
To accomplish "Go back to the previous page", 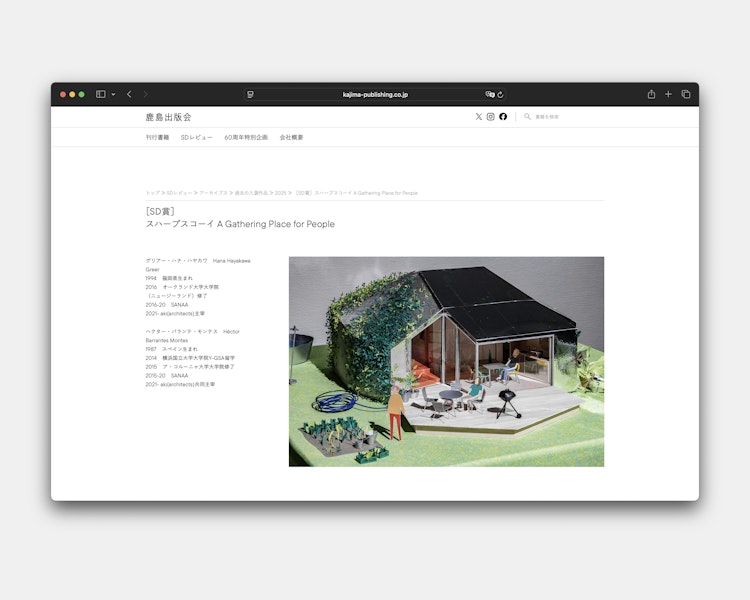I will click(x=129, y=94).
